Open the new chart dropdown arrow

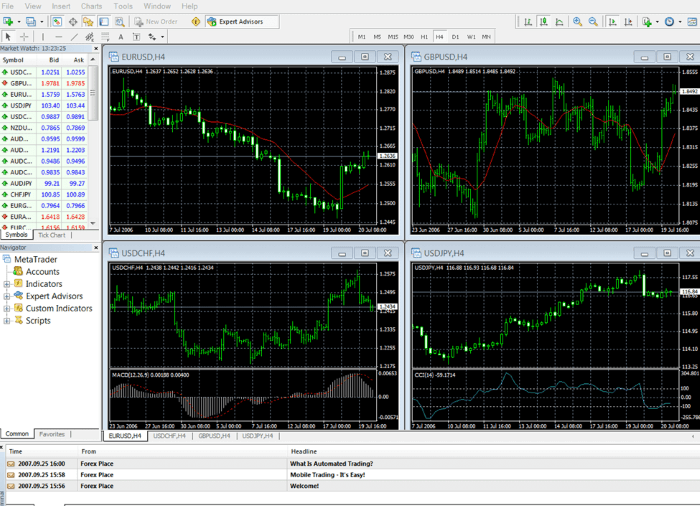[19, 21]
